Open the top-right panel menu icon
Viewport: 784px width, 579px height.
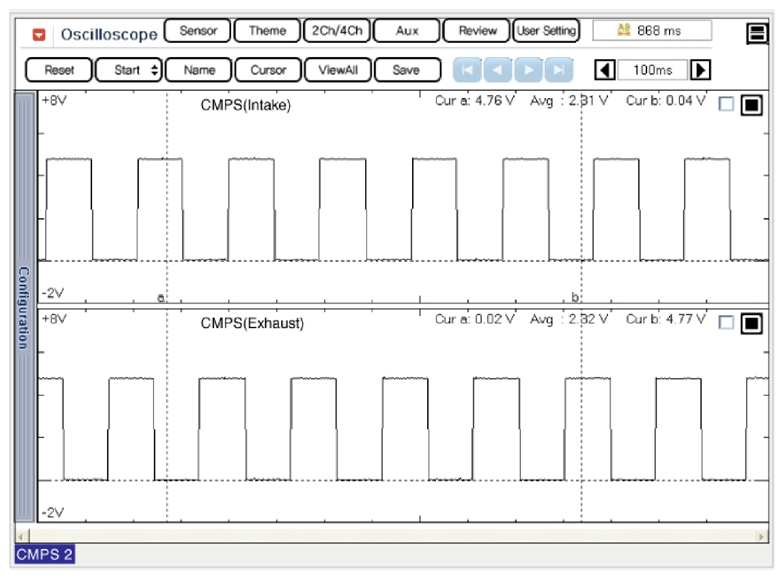(756, 34)
